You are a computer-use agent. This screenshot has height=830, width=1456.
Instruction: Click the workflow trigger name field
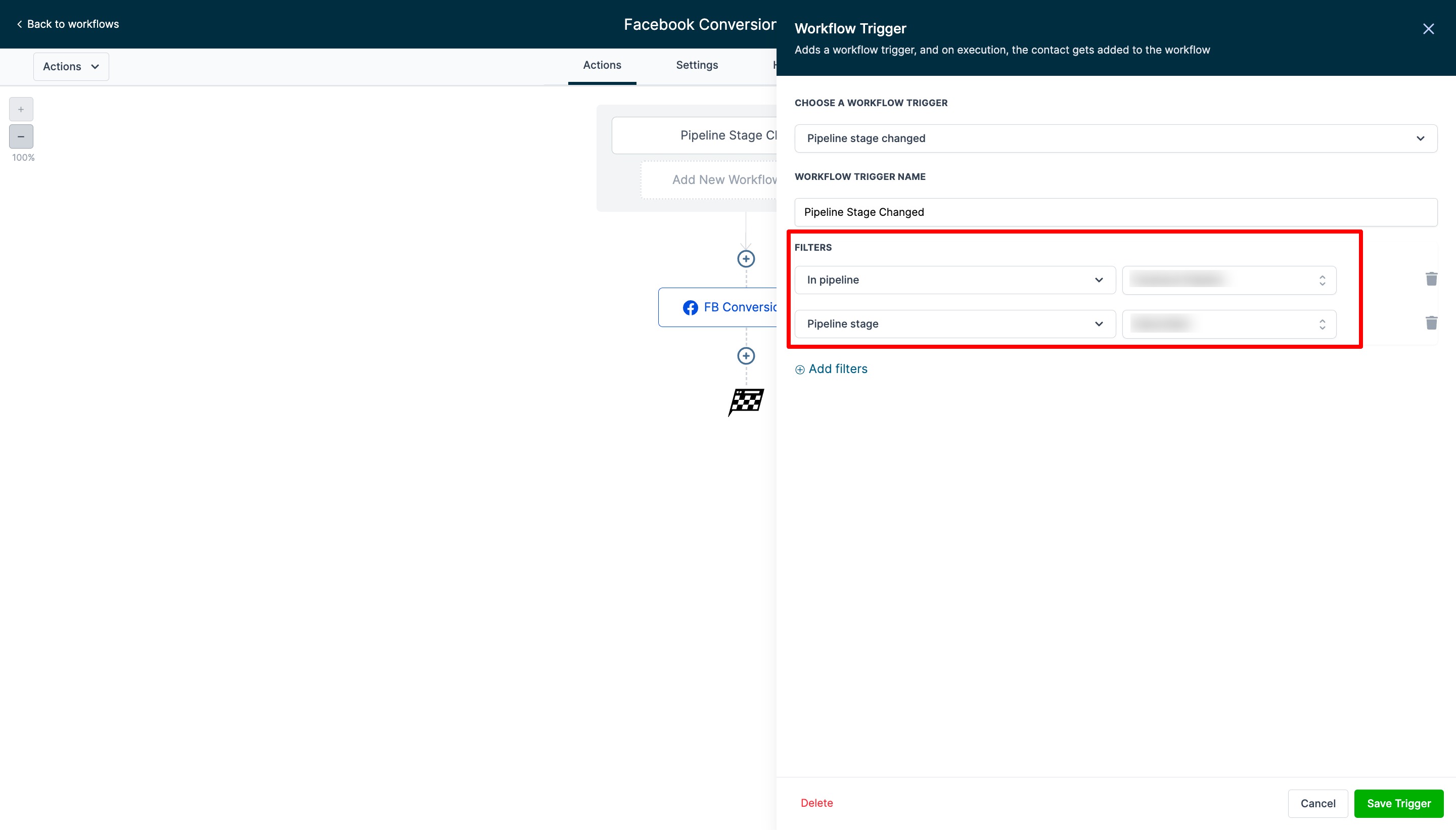click(x=1115, y=212)
